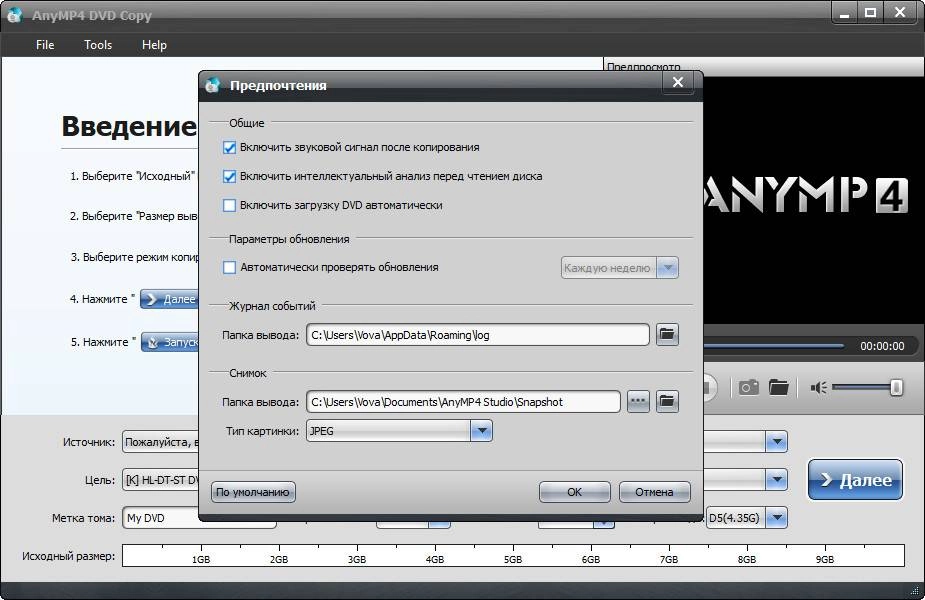This screenshot has height=600, width=925.
Task: Enable automatic update checking checkbox
Action: (x=229, y=267)
